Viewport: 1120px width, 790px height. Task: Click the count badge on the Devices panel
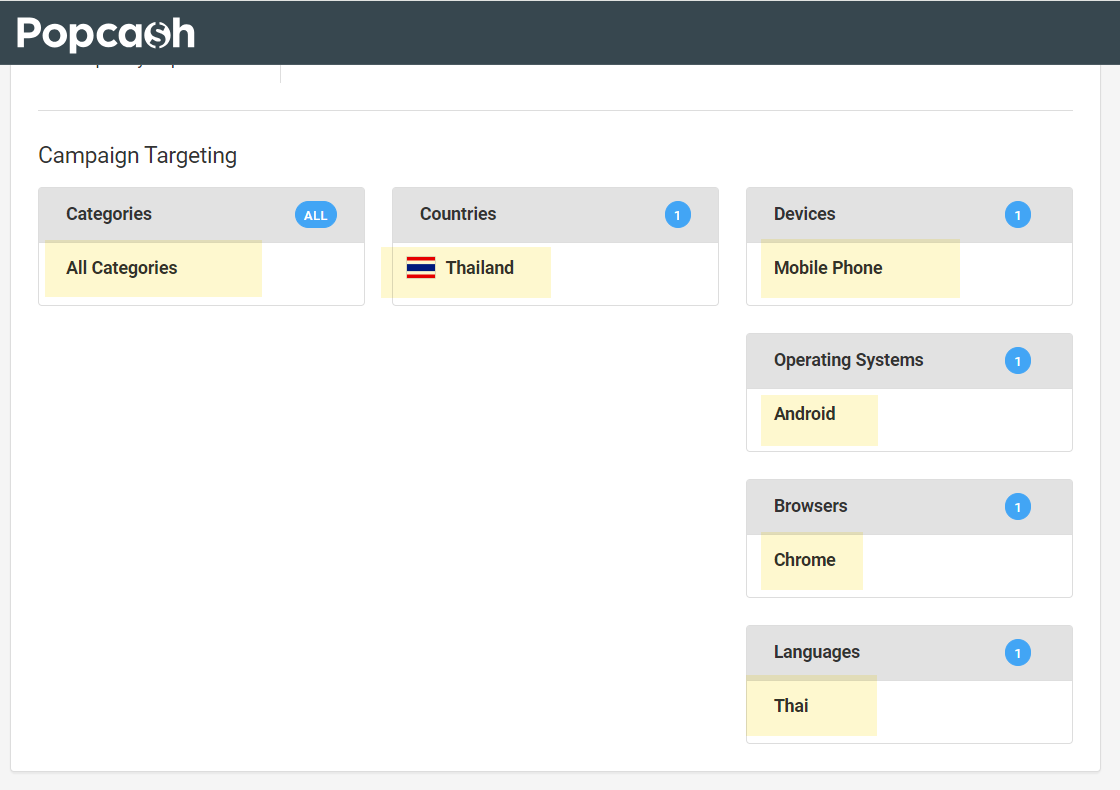coord(1018,214)
